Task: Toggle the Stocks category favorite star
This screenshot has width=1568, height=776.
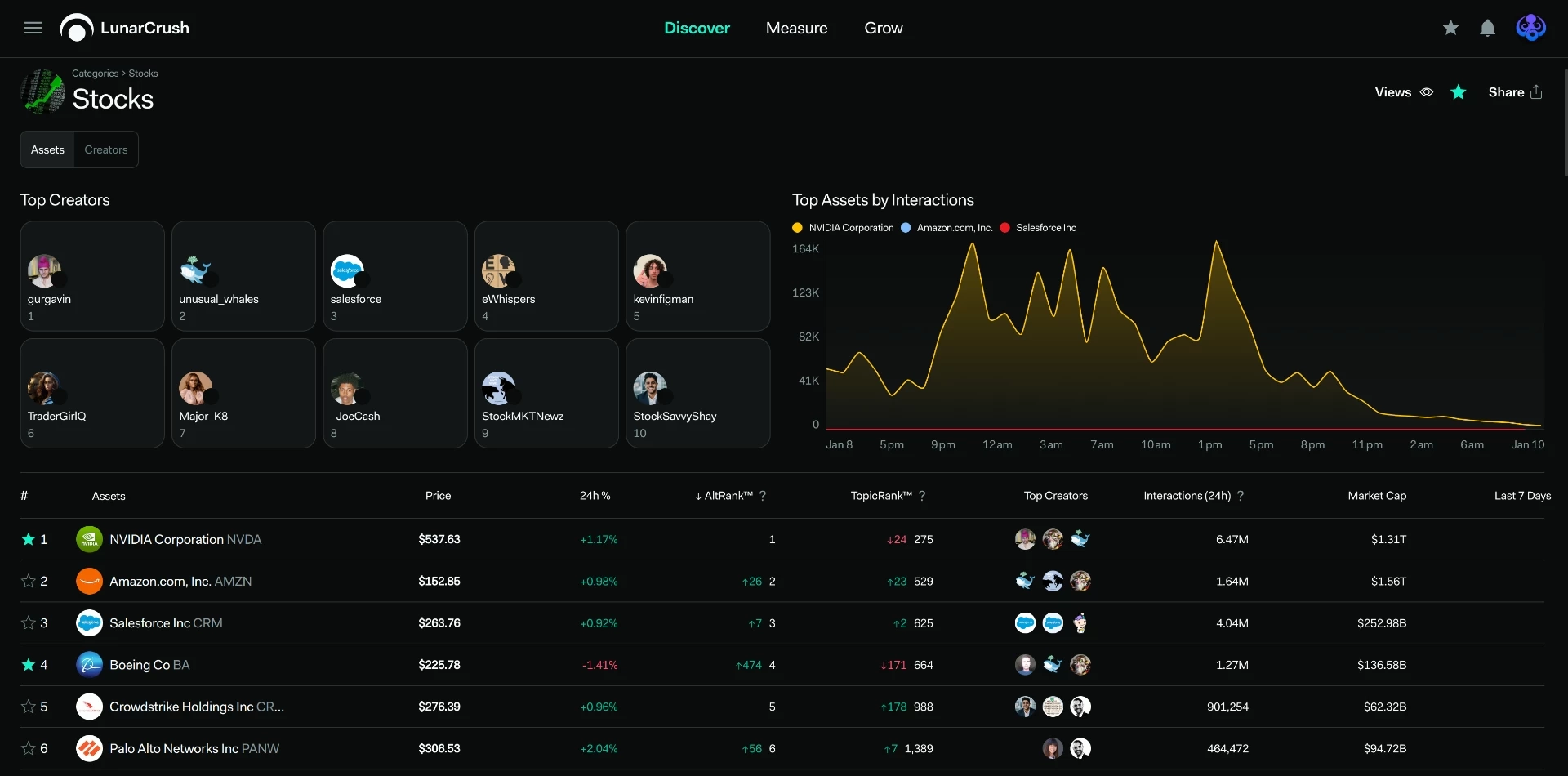Action: (x=1459, y=92)
